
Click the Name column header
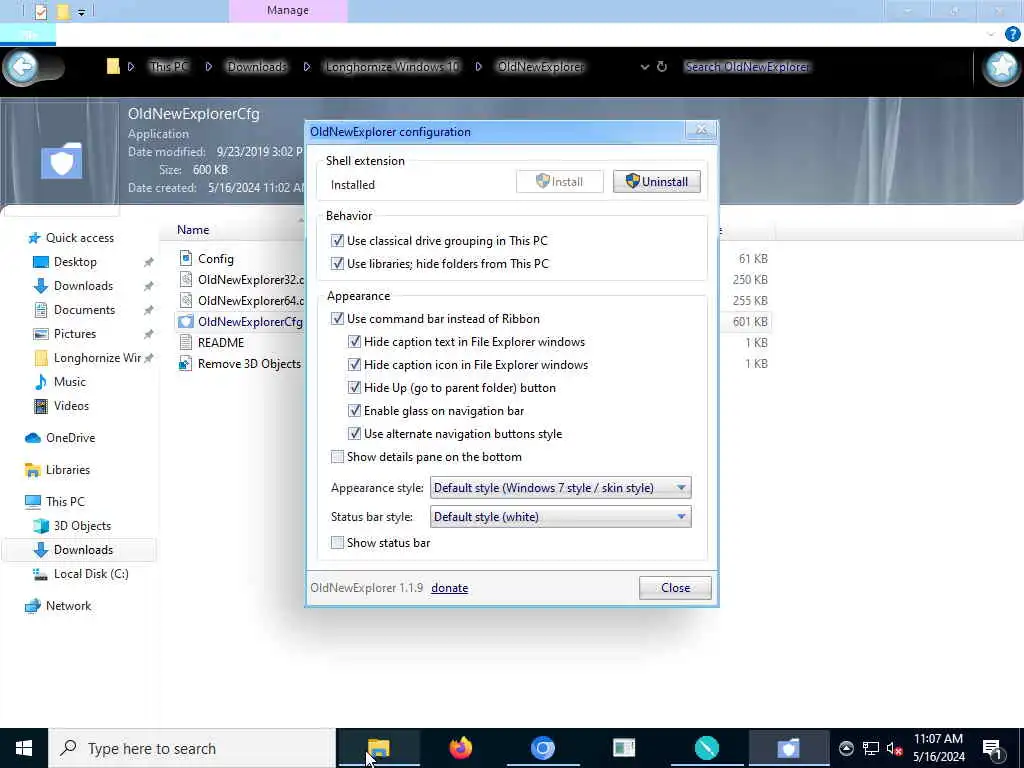pos(193,230)
